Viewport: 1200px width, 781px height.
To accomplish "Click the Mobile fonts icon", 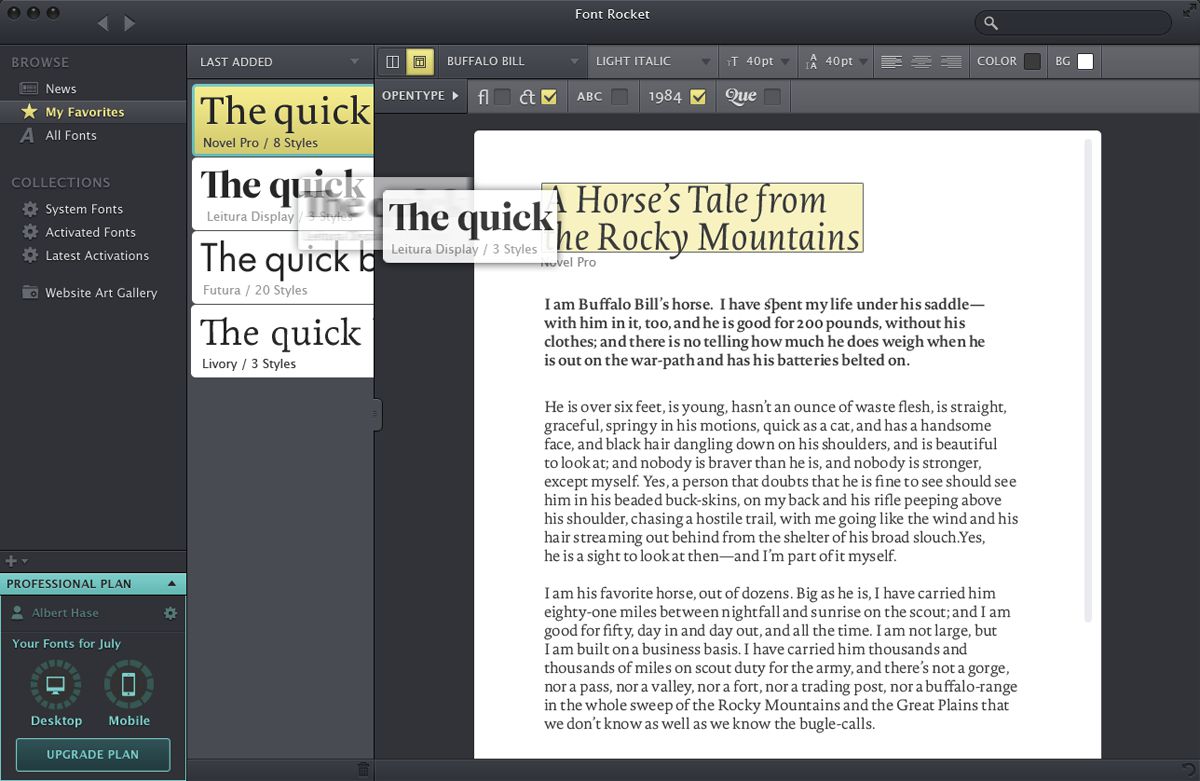I will (129, 686).
